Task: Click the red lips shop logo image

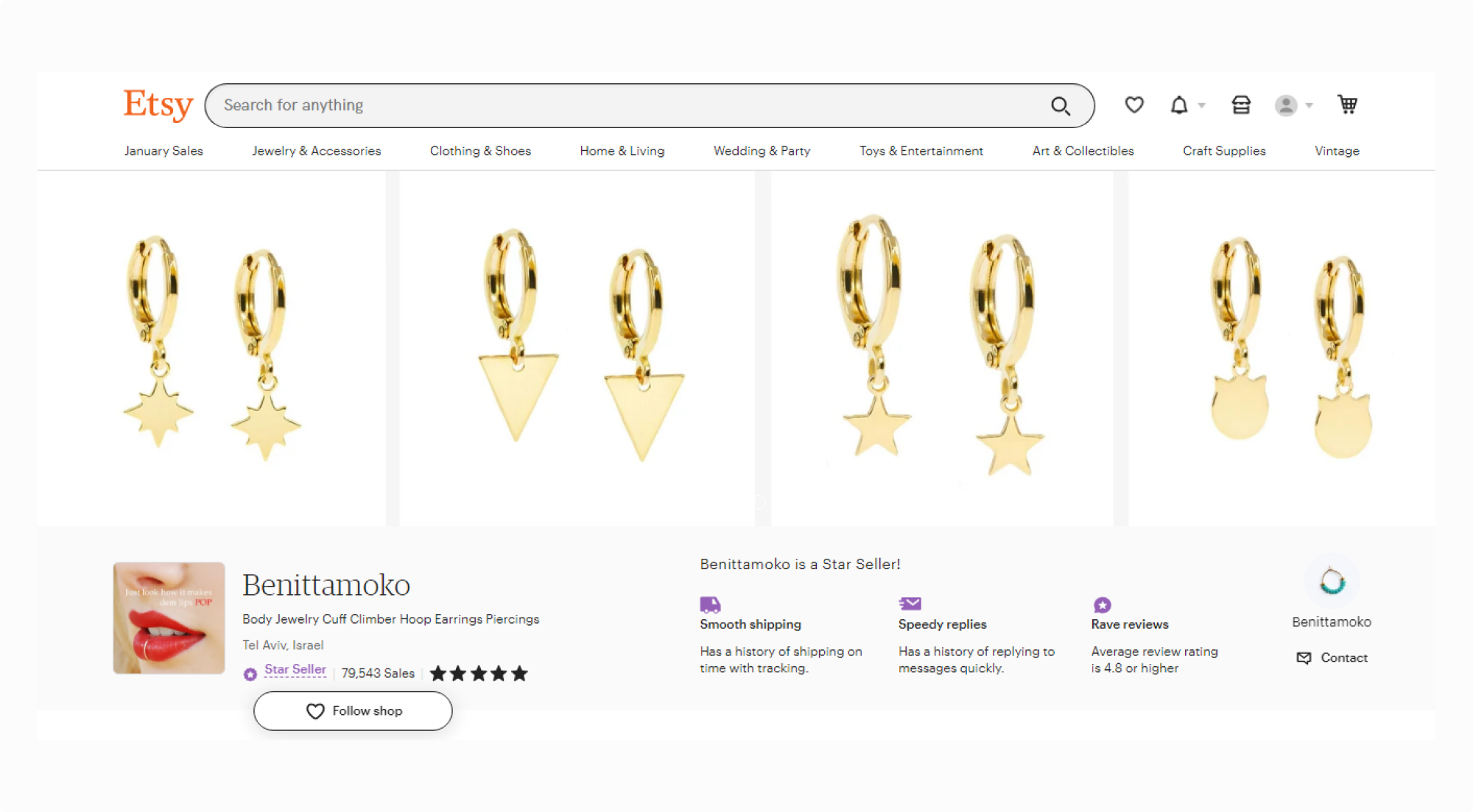Action: pyautogui.click(x=169, y=618)
